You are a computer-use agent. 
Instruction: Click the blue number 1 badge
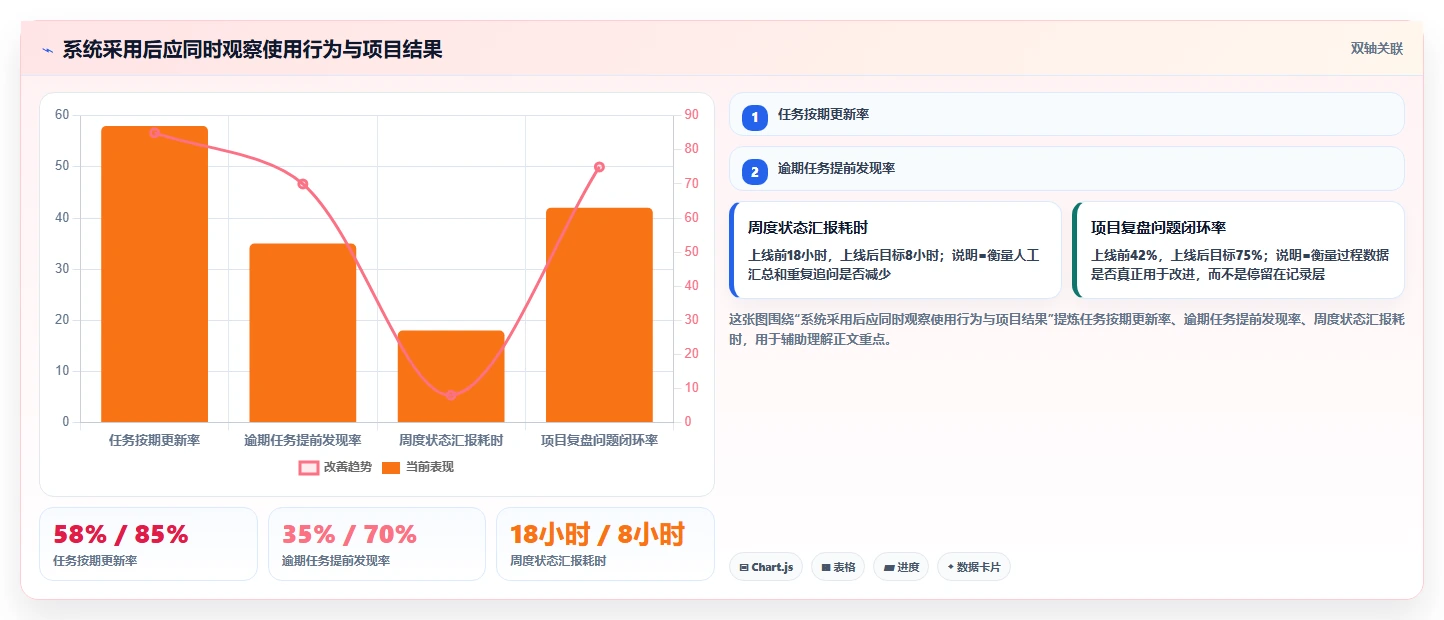pos(755,117)
